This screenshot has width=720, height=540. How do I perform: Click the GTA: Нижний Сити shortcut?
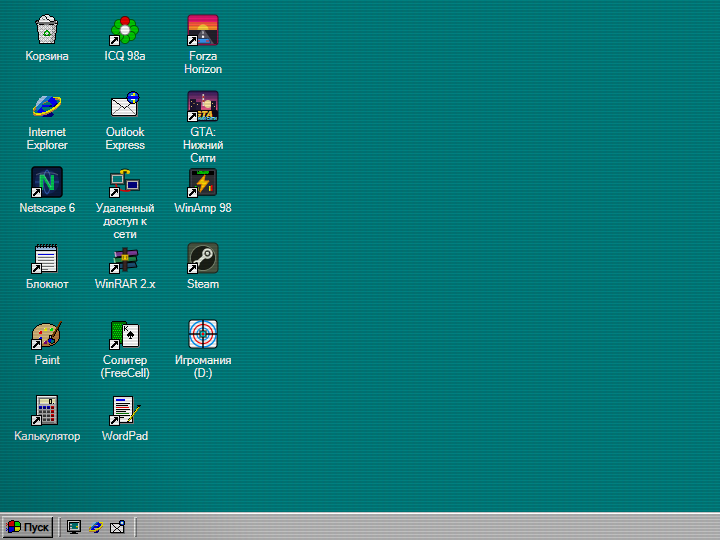coord(202,106)
